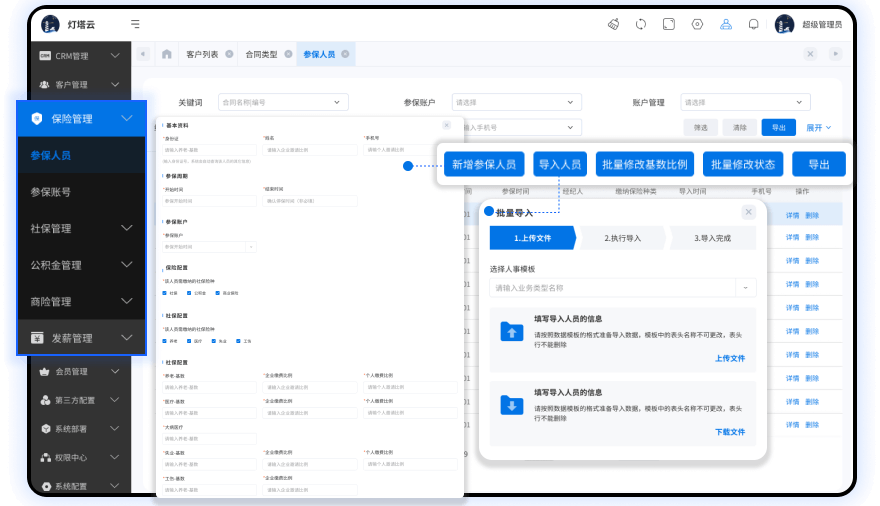
Task: Toggle the 商业保险 checkbox
Action: point(216,293)
